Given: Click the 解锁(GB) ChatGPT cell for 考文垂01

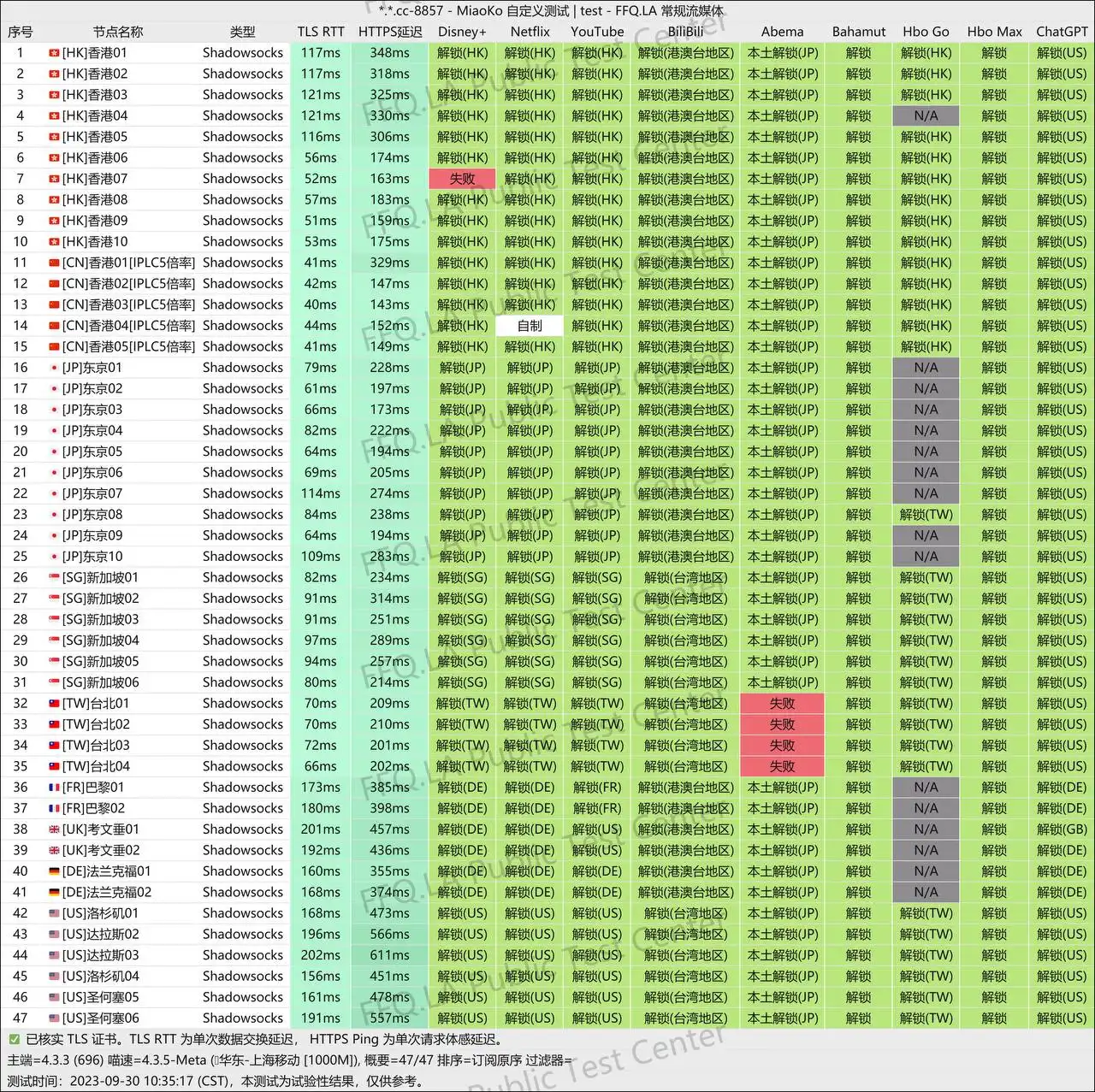Looking at the screenshot, I should point(1062,829).
